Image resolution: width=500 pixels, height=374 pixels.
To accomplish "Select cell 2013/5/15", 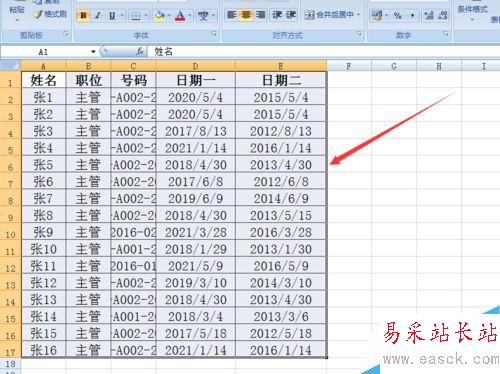I will [281, 215].
